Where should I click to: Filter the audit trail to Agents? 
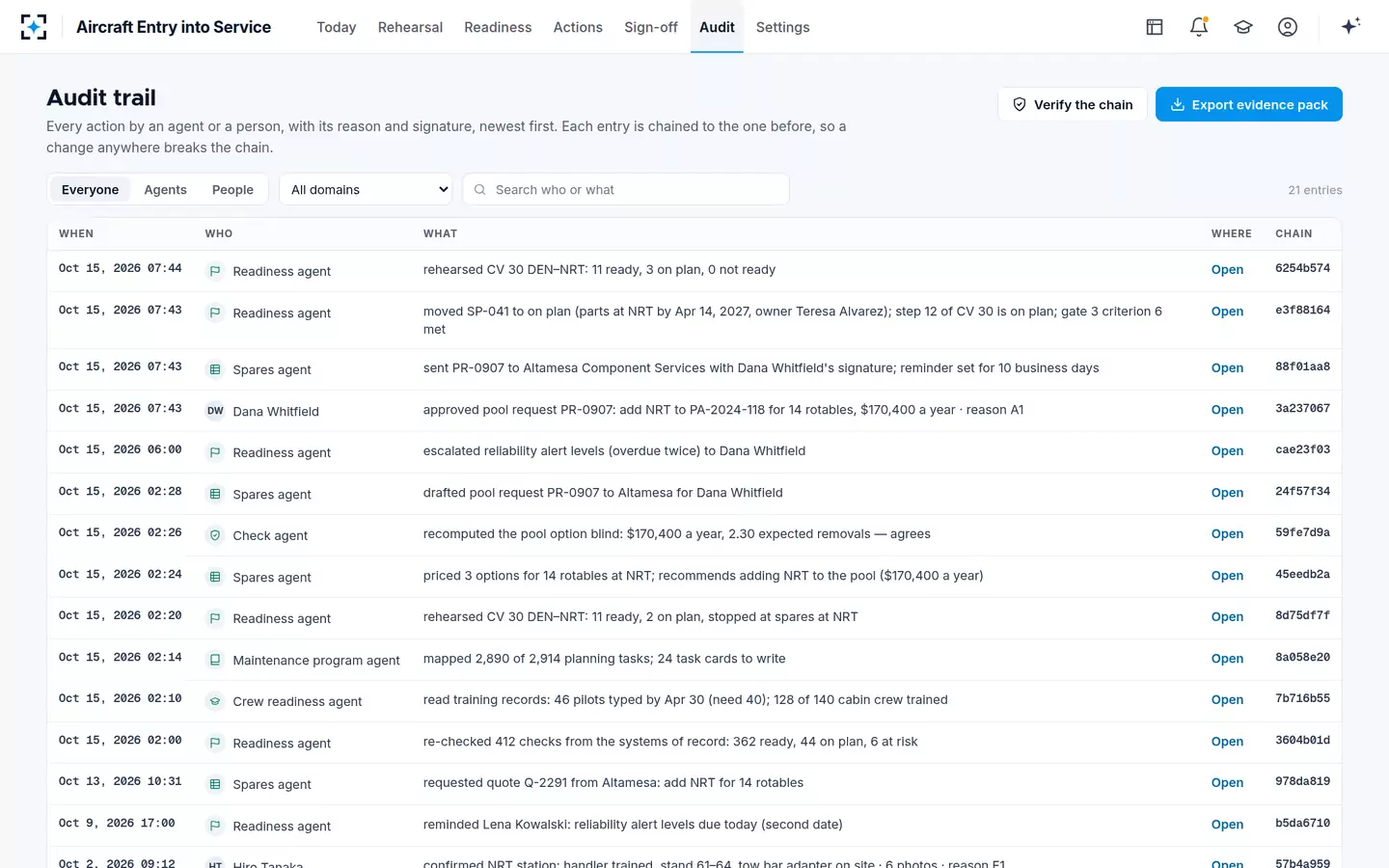click(x=165, y=190)
